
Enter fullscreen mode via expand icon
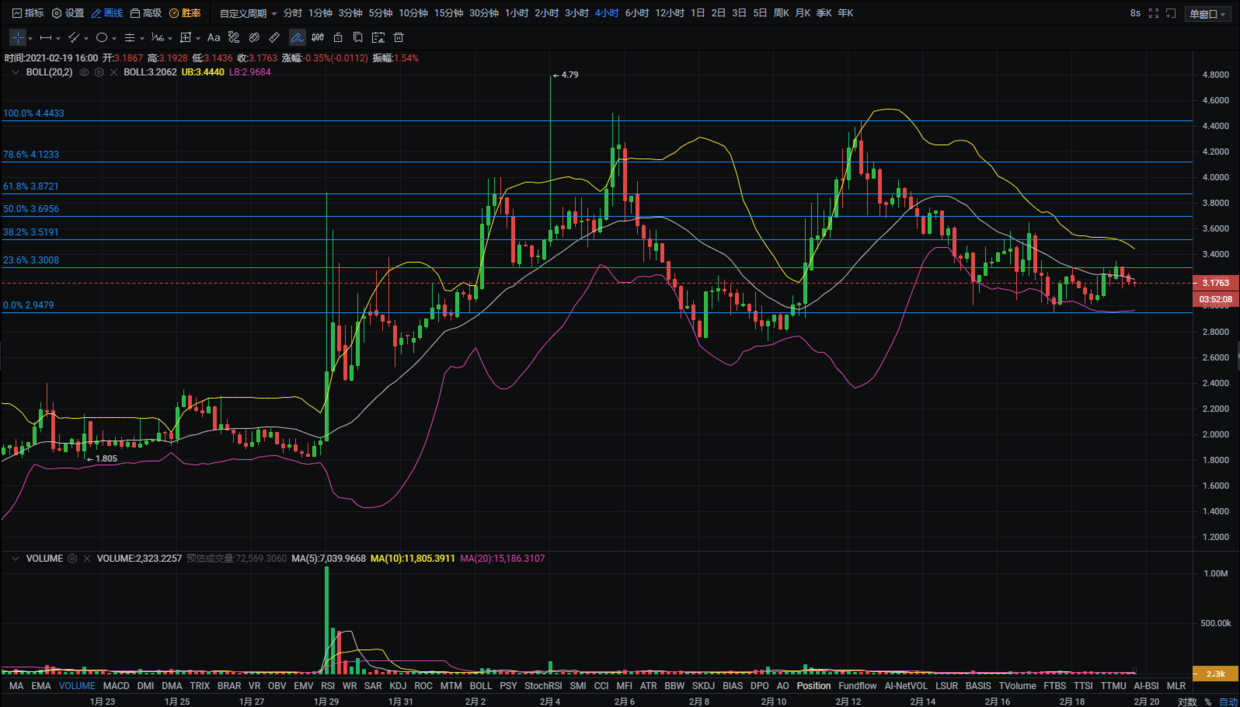click(x=1153, y=13)
